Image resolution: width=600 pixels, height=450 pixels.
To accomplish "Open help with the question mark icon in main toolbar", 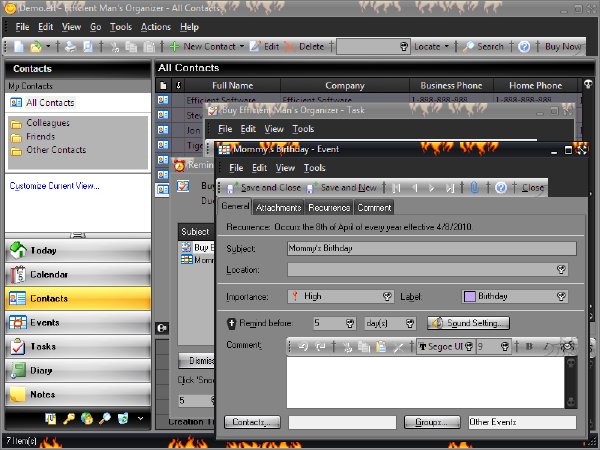I will click(x=524, y=47).
